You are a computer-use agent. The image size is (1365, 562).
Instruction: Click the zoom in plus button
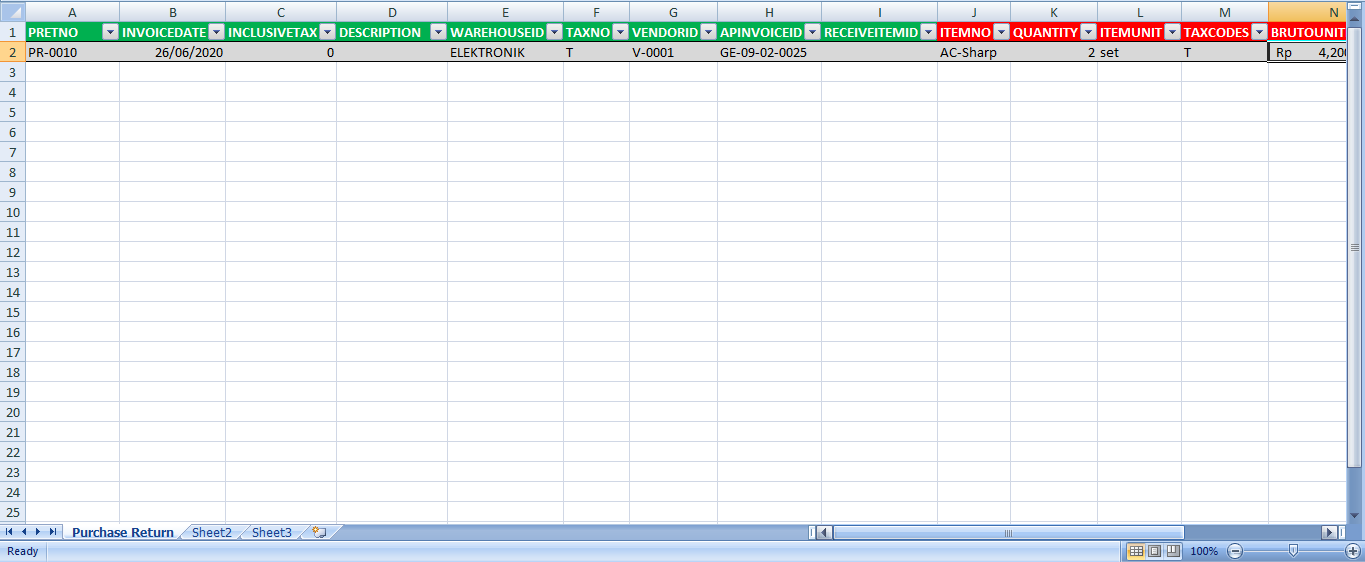(1353, 551)
